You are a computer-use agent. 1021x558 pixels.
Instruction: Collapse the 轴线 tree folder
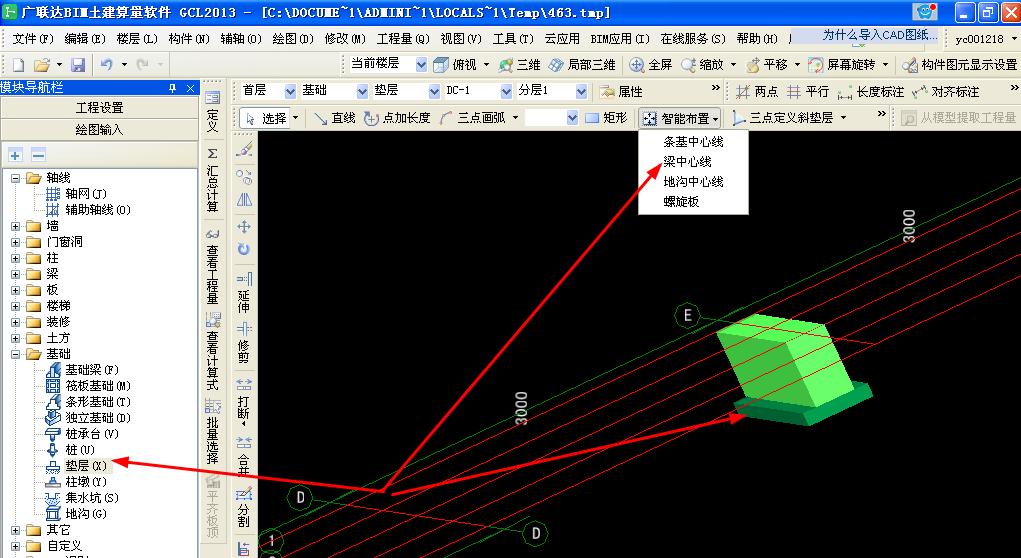16,178
